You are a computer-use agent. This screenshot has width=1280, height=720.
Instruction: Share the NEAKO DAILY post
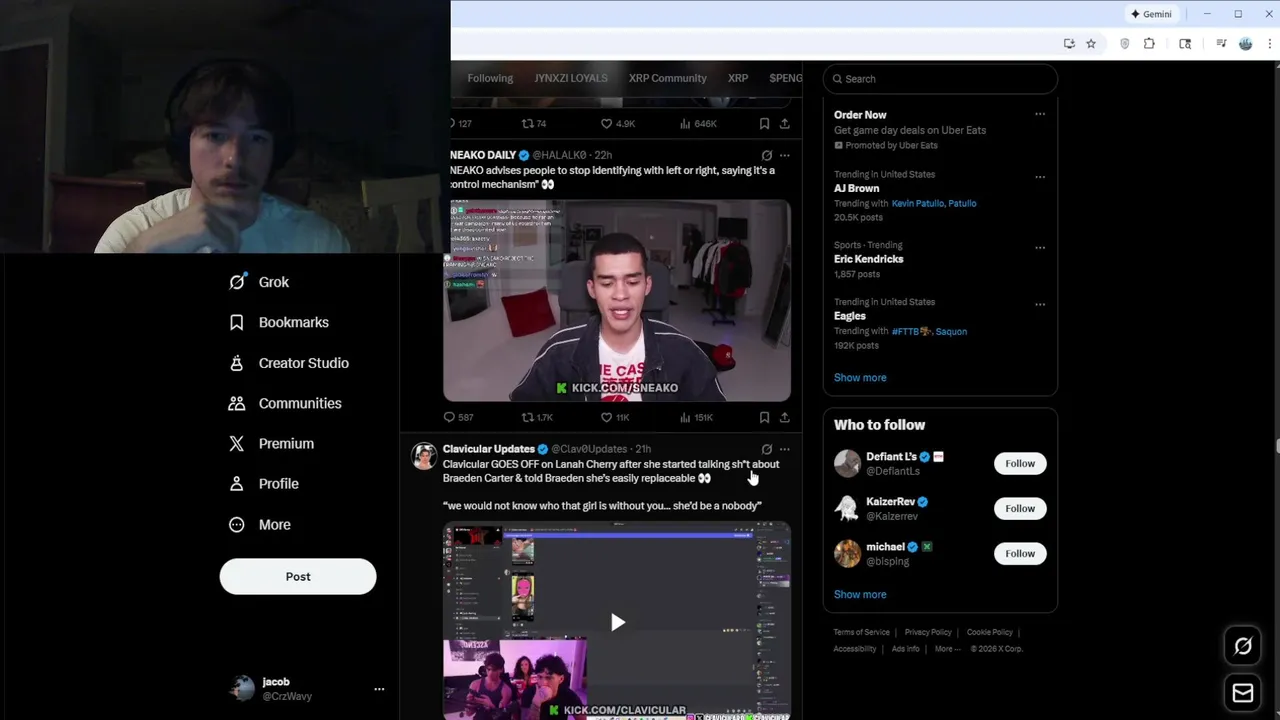point(785,417)
